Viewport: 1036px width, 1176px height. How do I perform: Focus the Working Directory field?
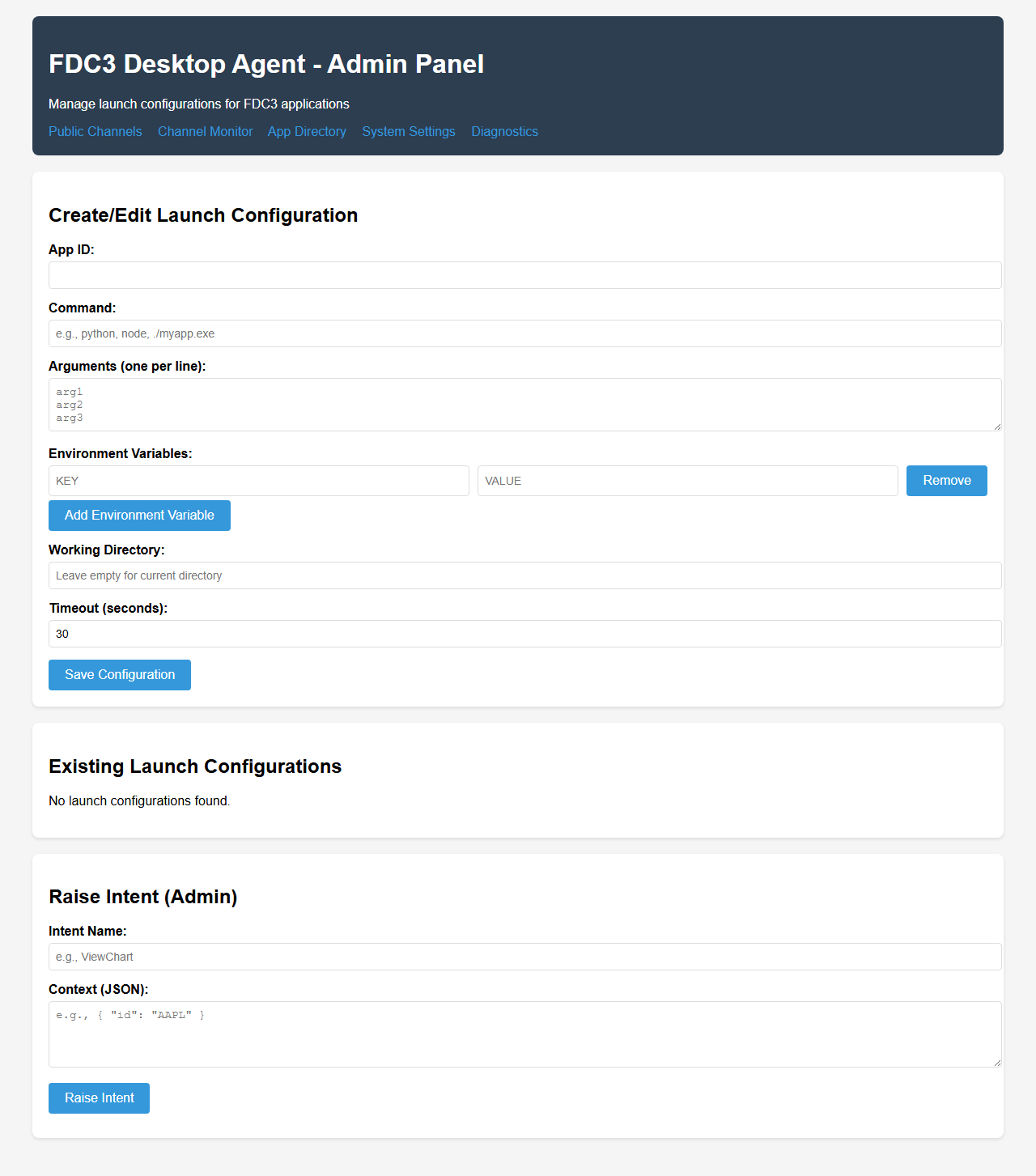(x=524, y=575)
